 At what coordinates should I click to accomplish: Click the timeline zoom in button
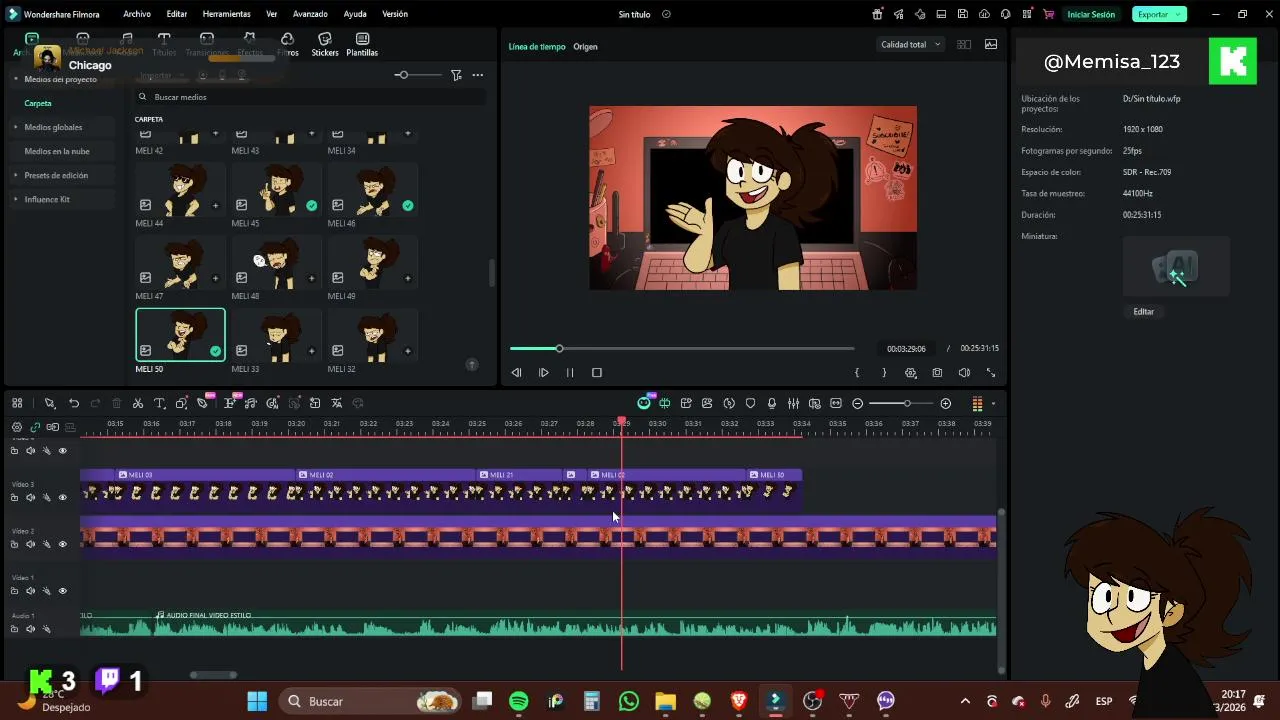946,403
